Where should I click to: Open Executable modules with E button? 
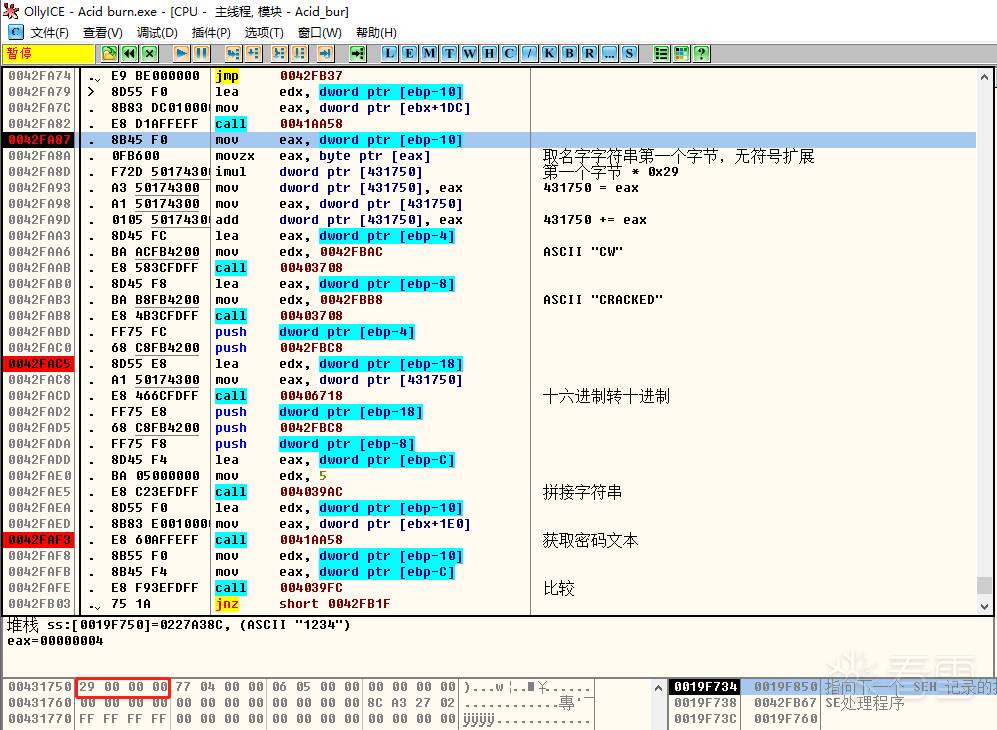click(x=409, y=53)
